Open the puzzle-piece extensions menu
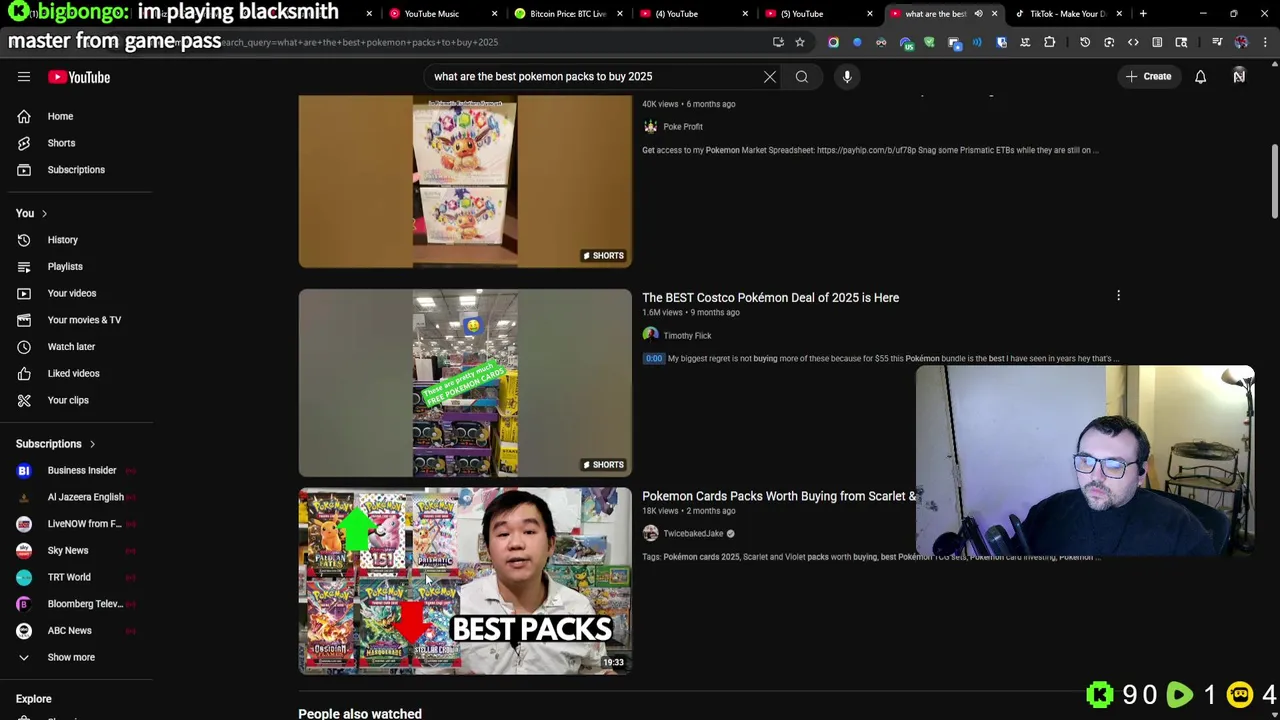The height and width of the screenshot is (720, 1280). point(1049,42)
